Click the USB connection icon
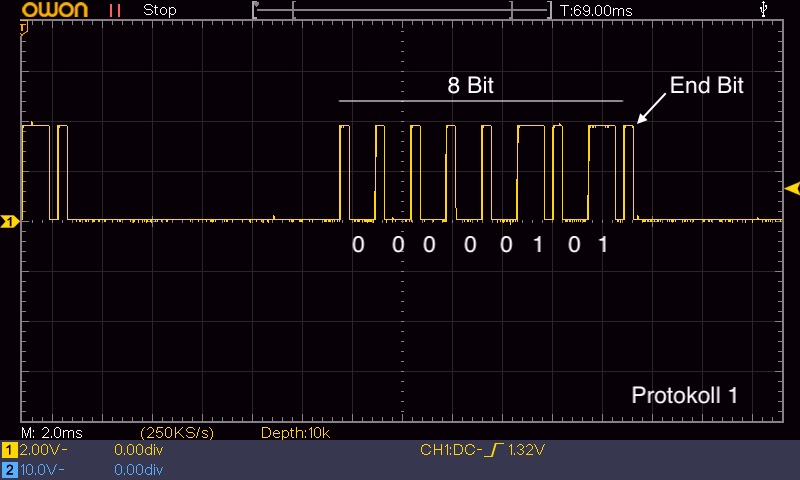This screenshot has width=800, height=480. click(x=763, y=9)
